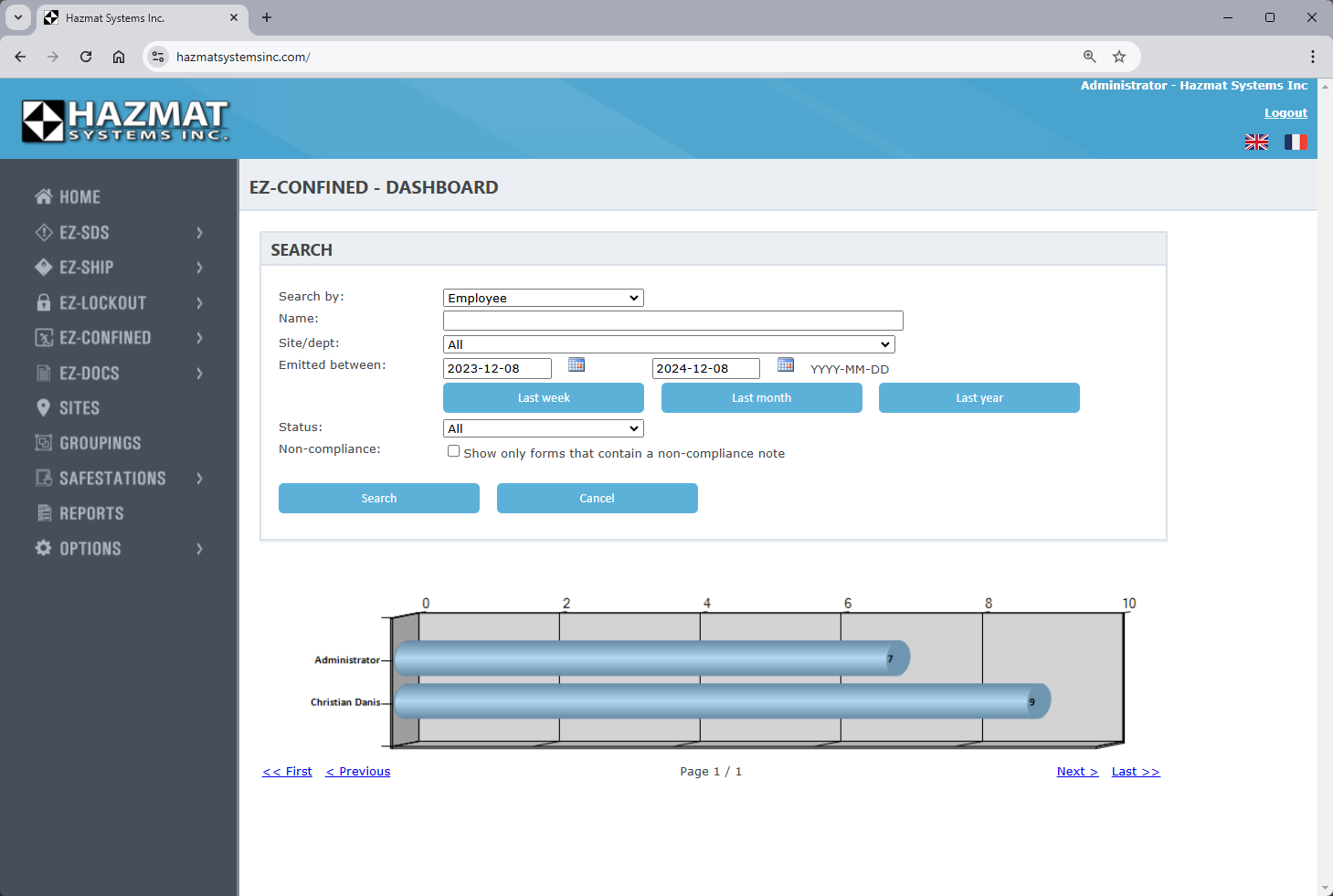Expand the EZ-SDS menu chevron
The height and width of the screenshot is (896, 1333).
(199, 233)
